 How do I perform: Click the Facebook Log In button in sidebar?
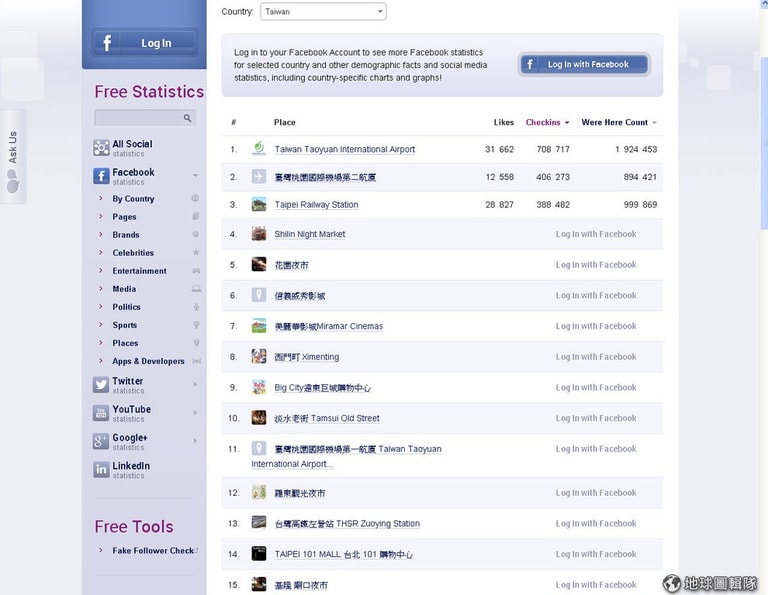click(x=144, y=43)
